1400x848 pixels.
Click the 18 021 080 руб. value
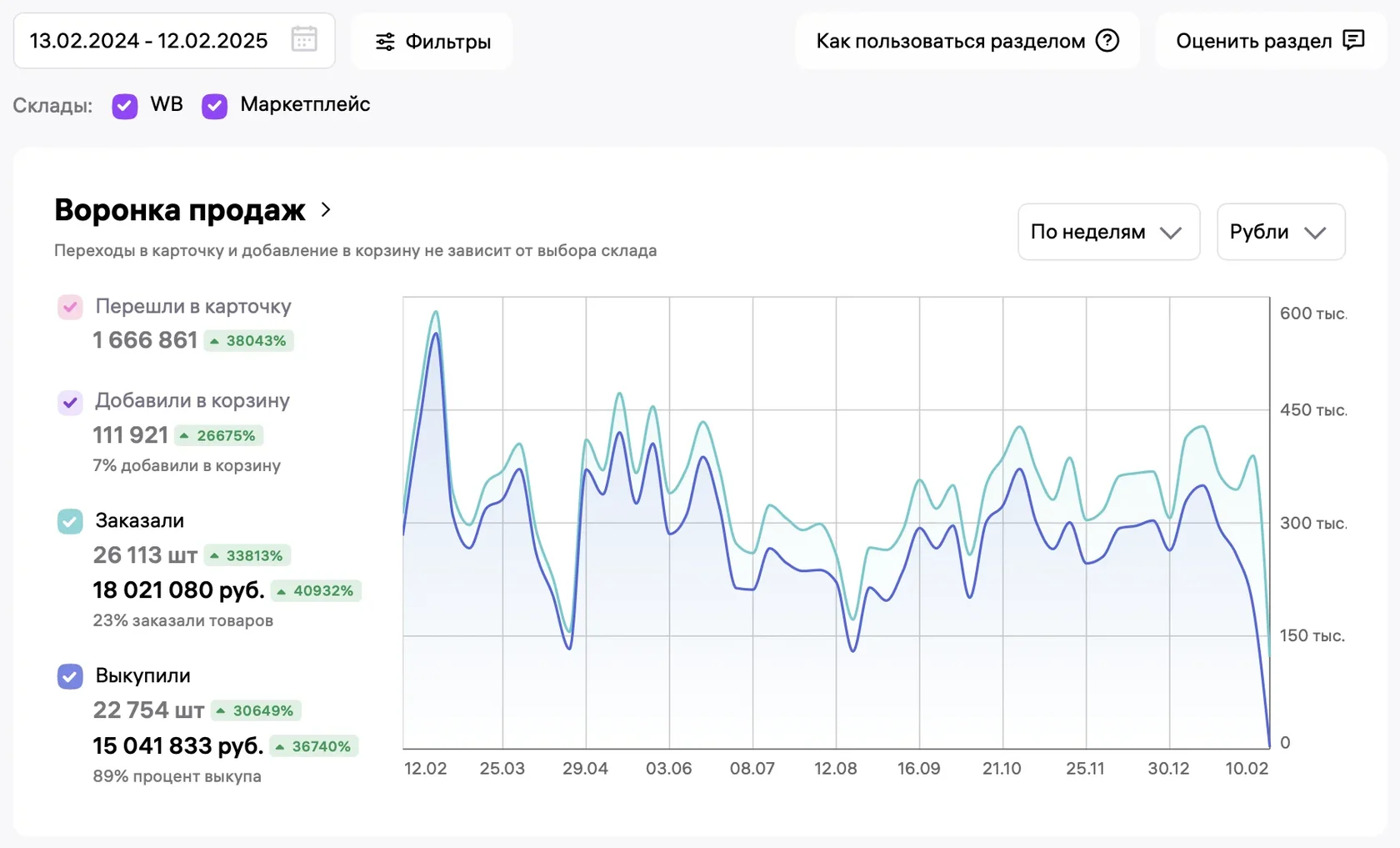click(x=178, y=590)
